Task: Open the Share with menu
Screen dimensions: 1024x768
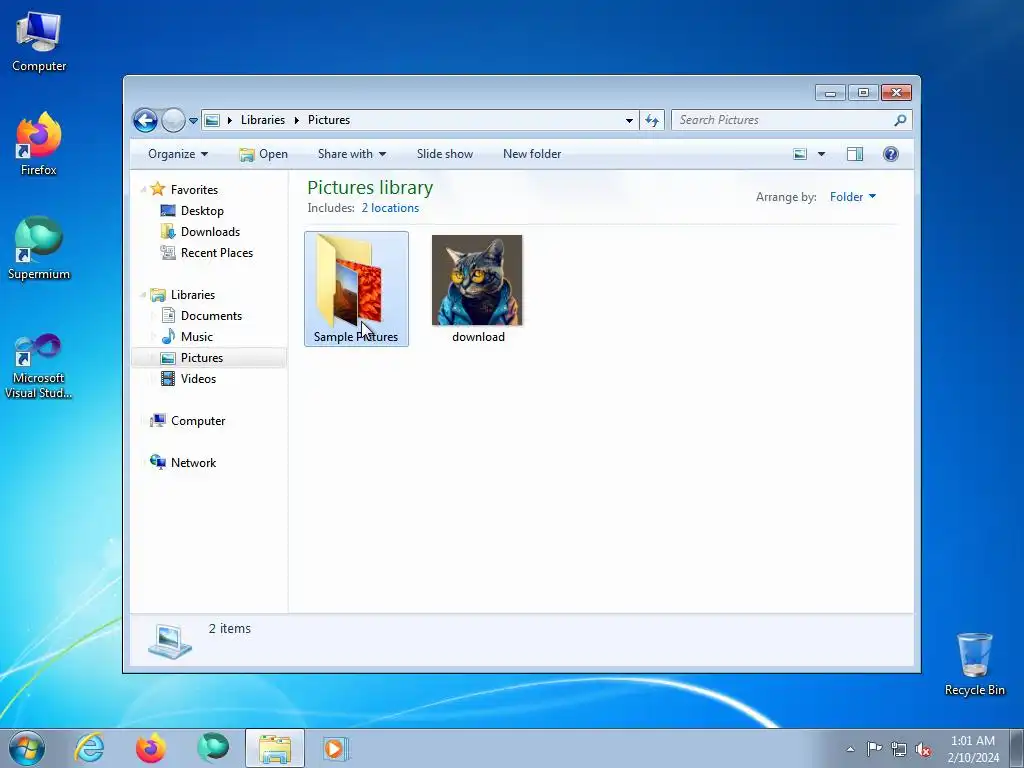Action: [x=351, y=154]
